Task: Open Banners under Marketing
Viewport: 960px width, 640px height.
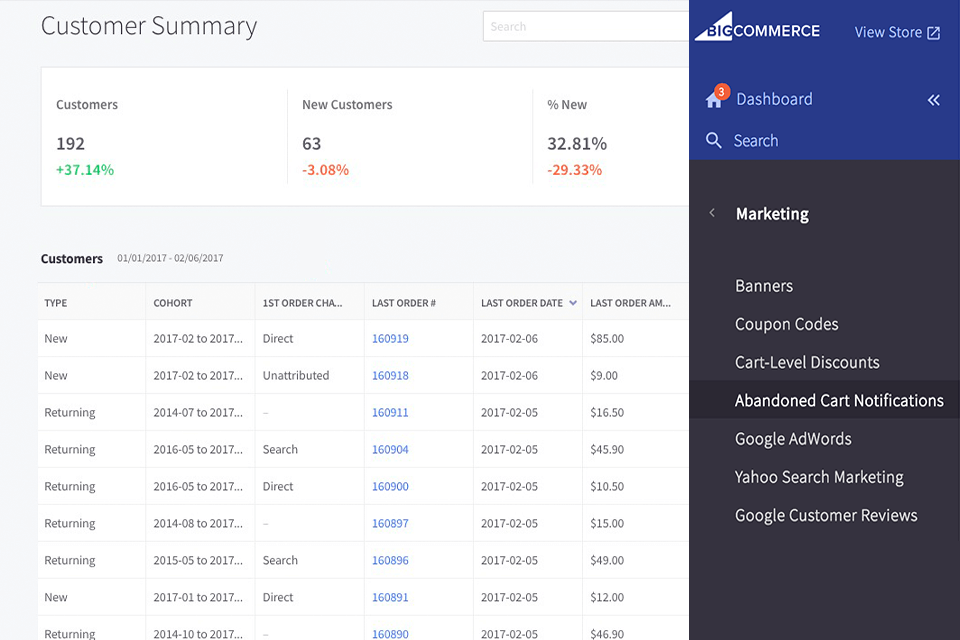Action: point(764,286)
